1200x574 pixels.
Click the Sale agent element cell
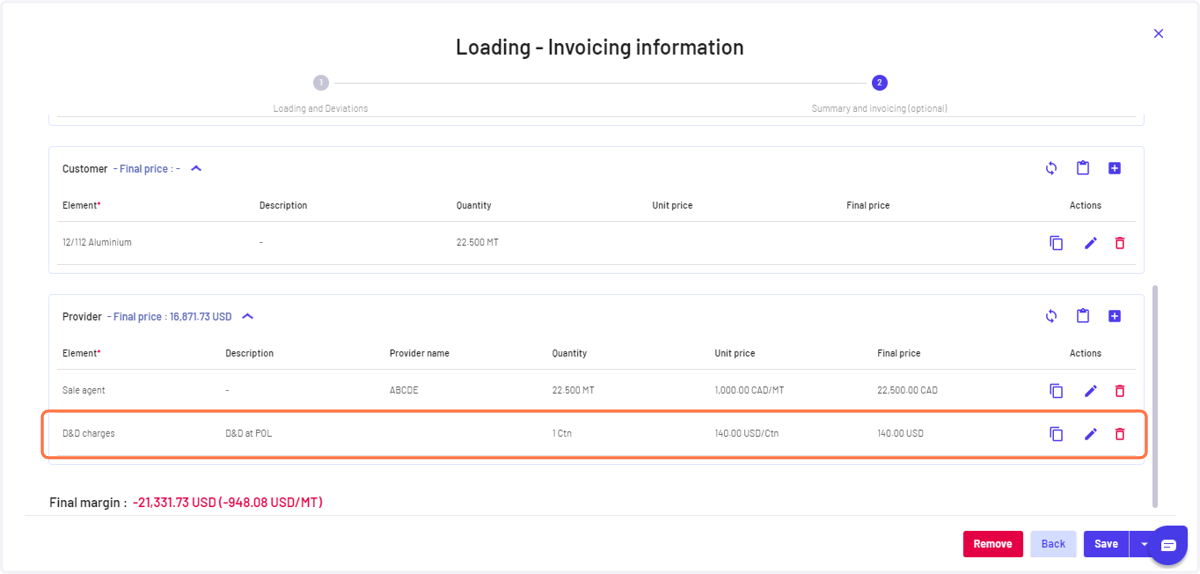[83, 391]
